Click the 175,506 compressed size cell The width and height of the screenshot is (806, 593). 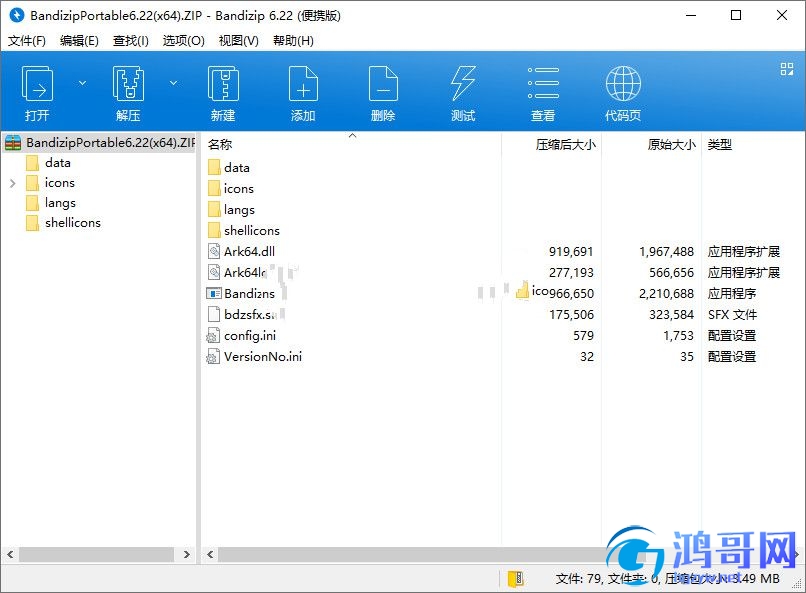pyautogui.click(x=571, y=314)
